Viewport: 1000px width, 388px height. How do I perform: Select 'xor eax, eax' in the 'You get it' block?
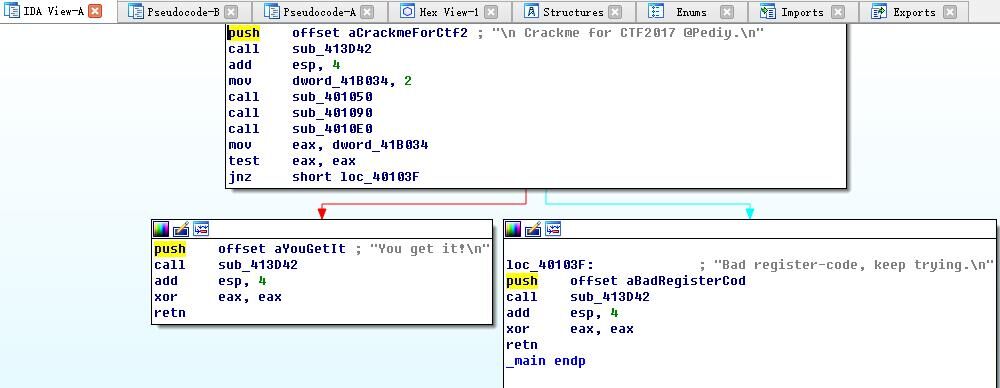coord(217,296)
